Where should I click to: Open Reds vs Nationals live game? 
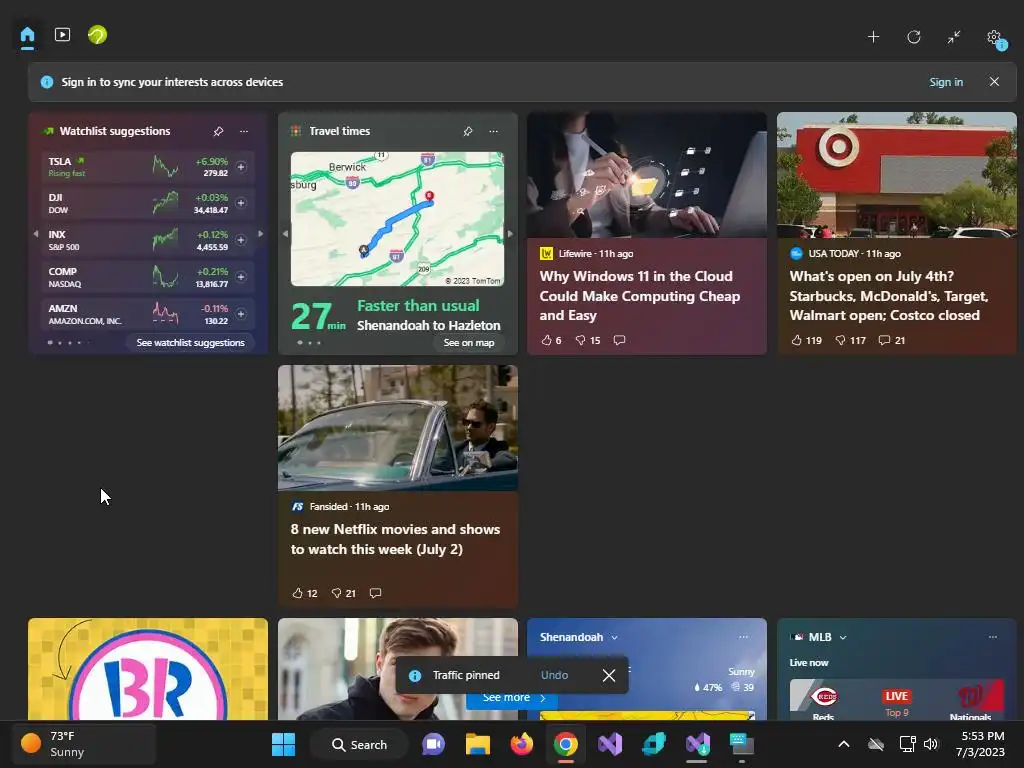[897, 700]
